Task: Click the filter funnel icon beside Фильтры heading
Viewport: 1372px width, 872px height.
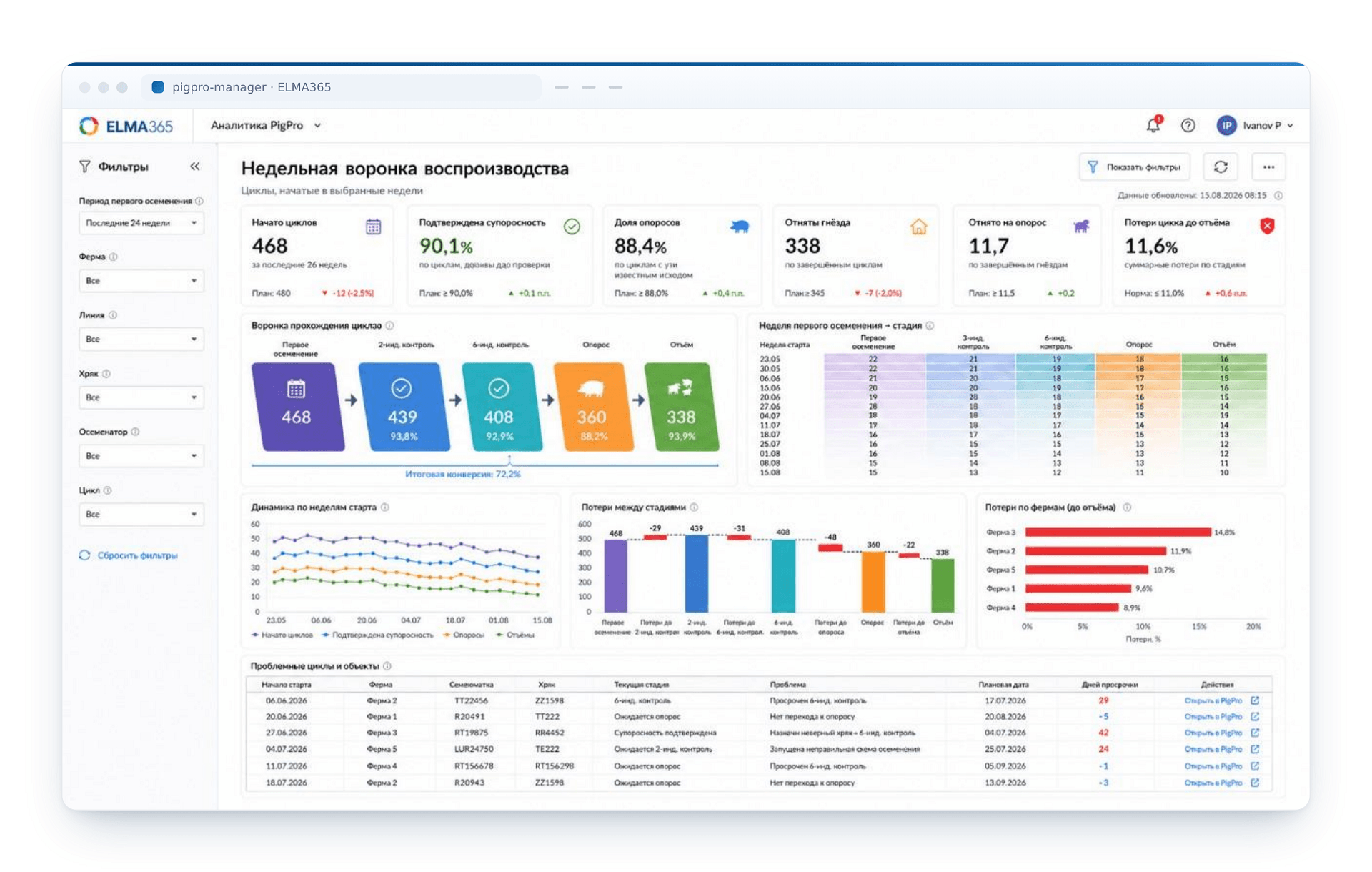Action: tap(85, 167)
